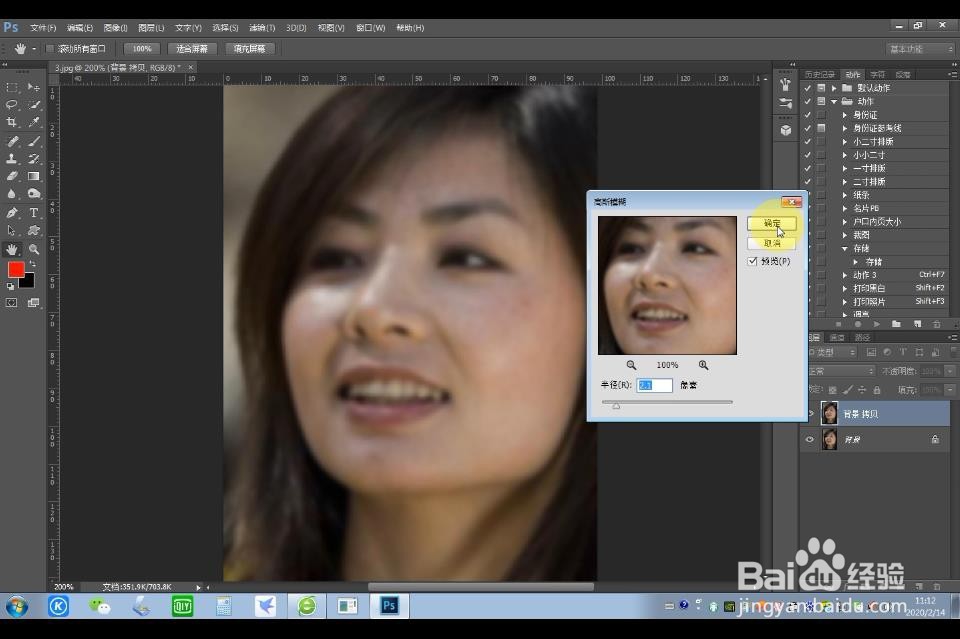
Task: Toggle dialog box for 身份证参考线 action
Action: click(x=821, y=128)
